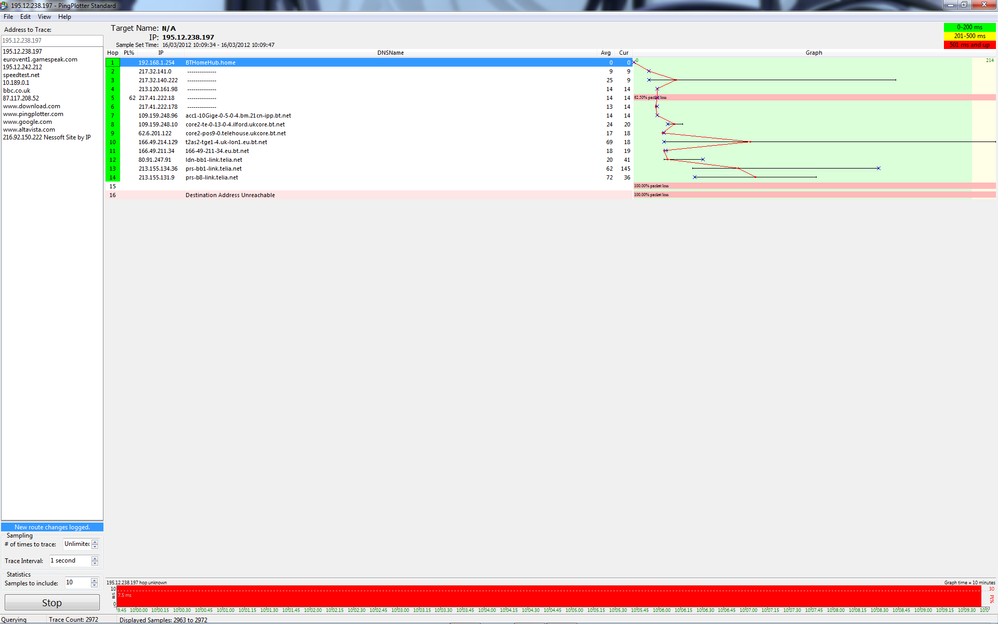Select the hop row with IP 217.41.222.178
This screenshot has width=998, height=624.
(369, 107)
